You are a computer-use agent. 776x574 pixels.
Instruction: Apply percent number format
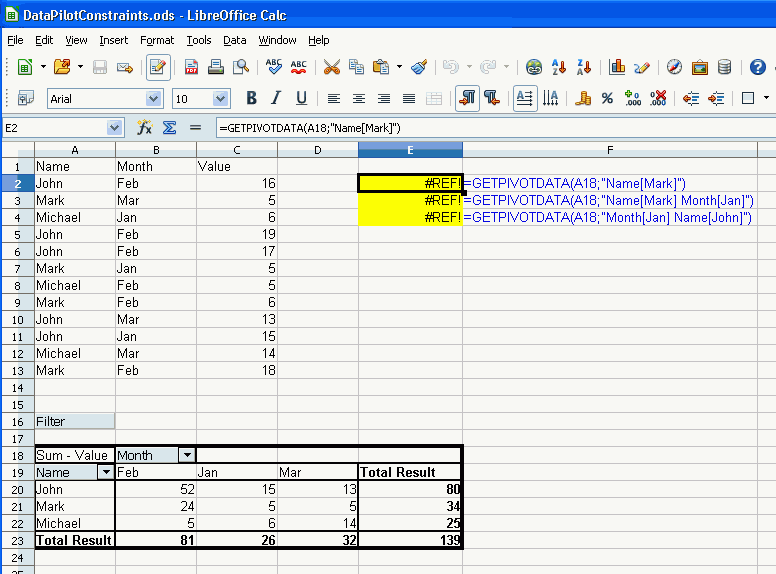click(606, 98)
